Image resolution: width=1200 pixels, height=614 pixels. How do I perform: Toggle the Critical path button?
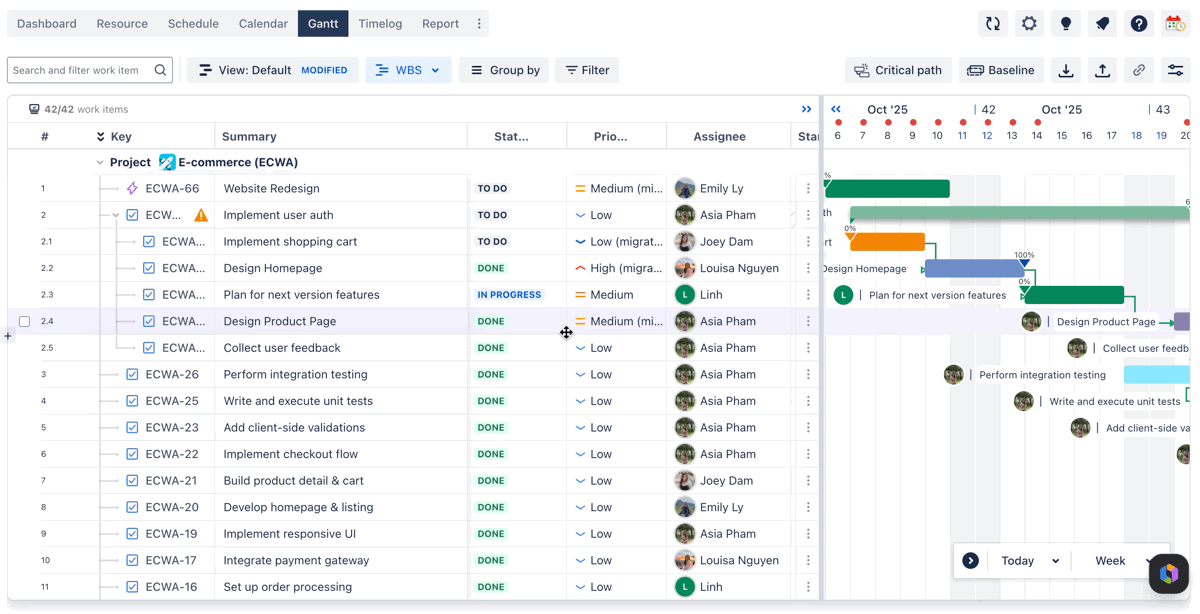coord(898,70)
